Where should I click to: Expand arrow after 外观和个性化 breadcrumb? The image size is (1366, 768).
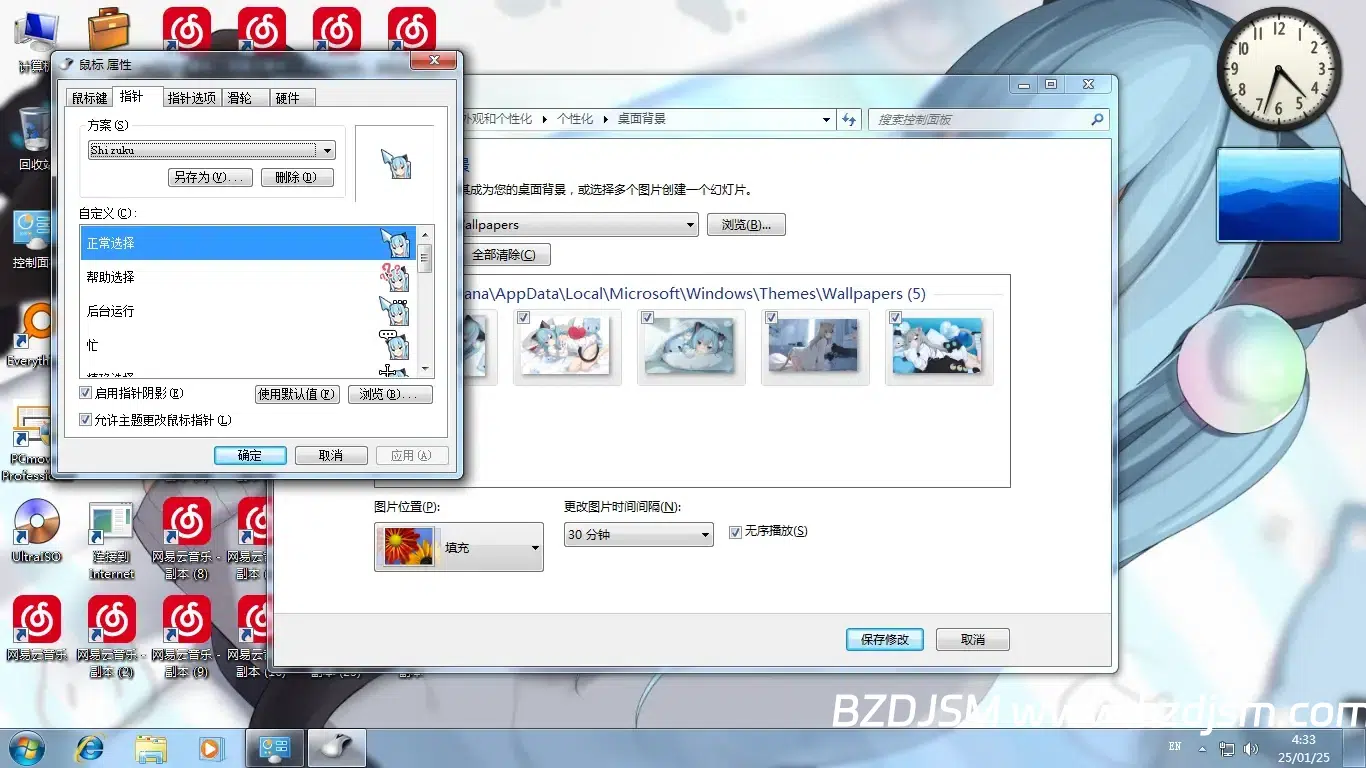click(545, 119)
